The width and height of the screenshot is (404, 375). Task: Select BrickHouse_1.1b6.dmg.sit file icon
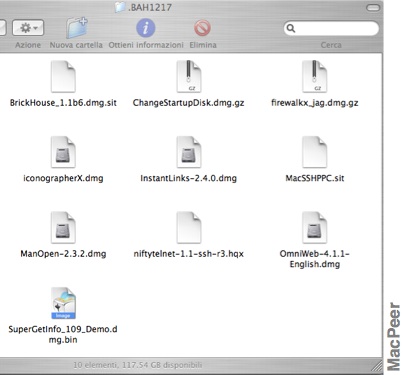[63, 77]
